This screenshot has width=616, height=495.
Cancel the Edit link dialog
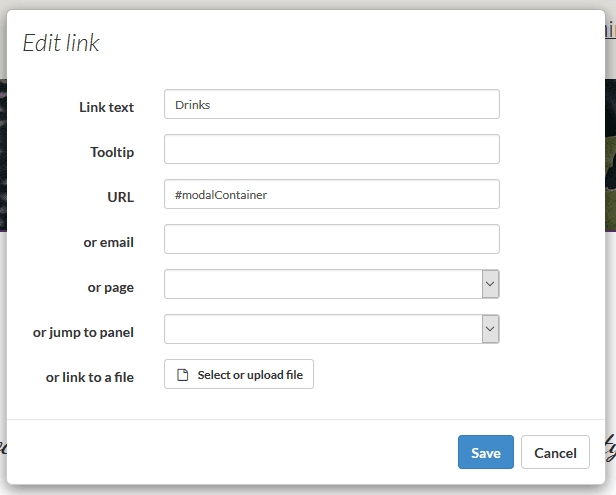click(555, 452)
